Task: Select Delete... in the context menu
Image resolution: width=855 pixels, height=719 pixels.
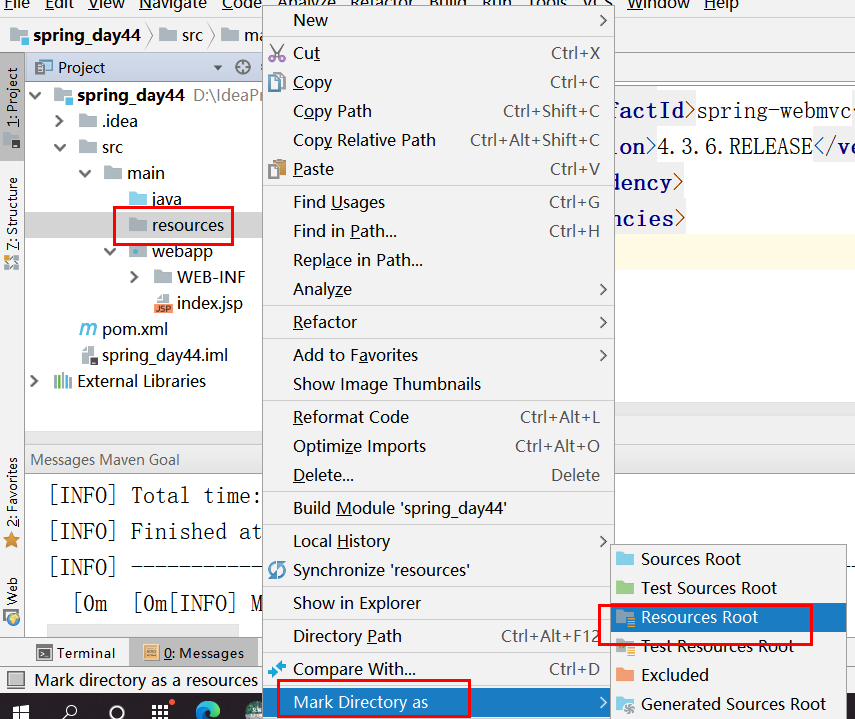Action: tap(438, 475)
